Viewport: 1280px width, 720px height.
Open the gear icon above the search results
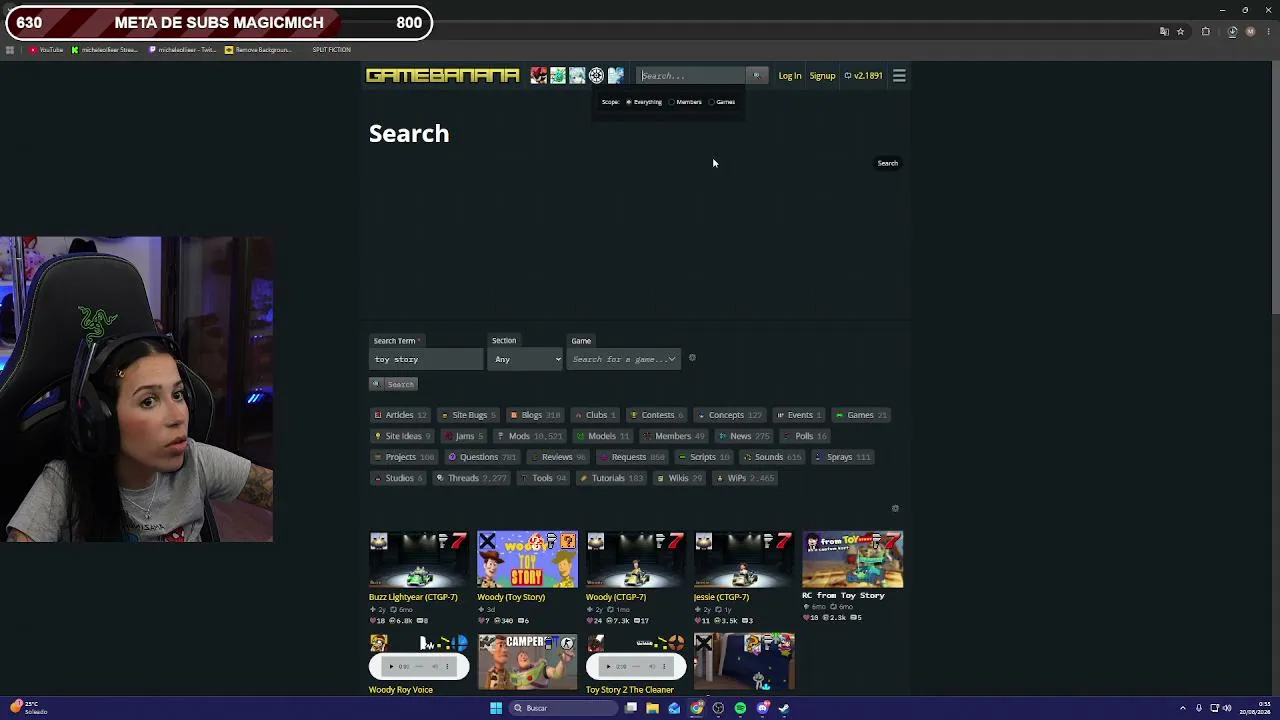[x=895, y=508]
